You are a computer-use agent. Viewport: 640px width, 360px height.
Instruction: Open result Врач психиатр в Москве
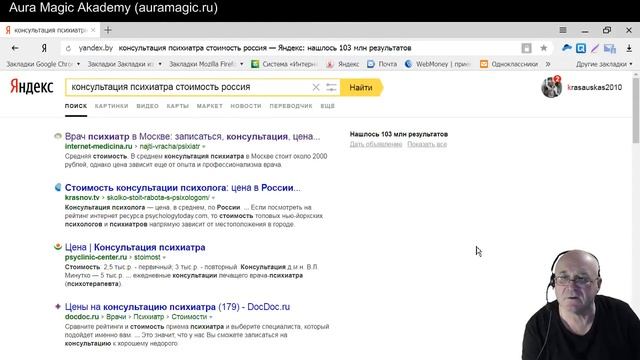pos(192,136)
